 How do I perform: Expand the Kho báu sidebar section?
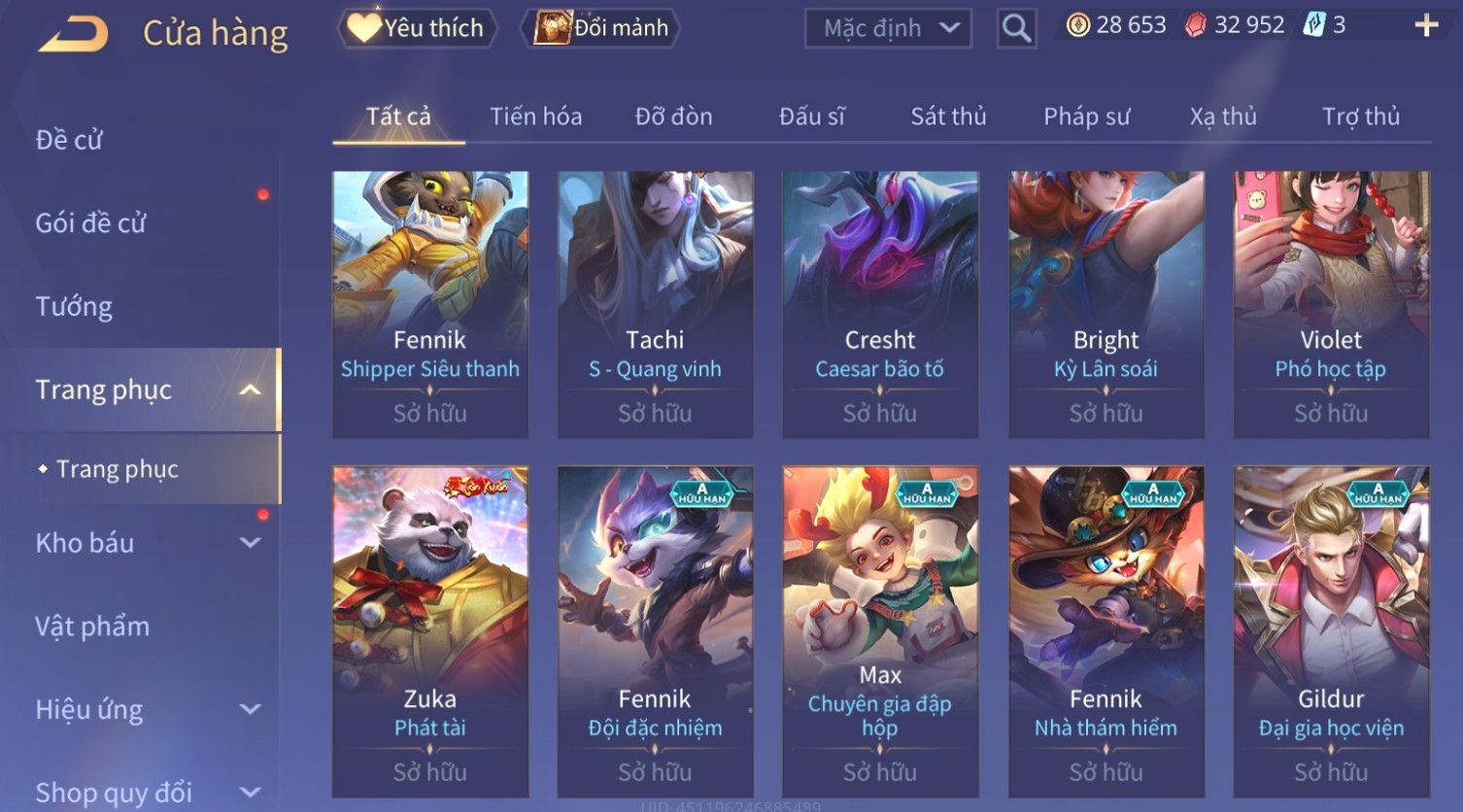[x=250, y=543]
